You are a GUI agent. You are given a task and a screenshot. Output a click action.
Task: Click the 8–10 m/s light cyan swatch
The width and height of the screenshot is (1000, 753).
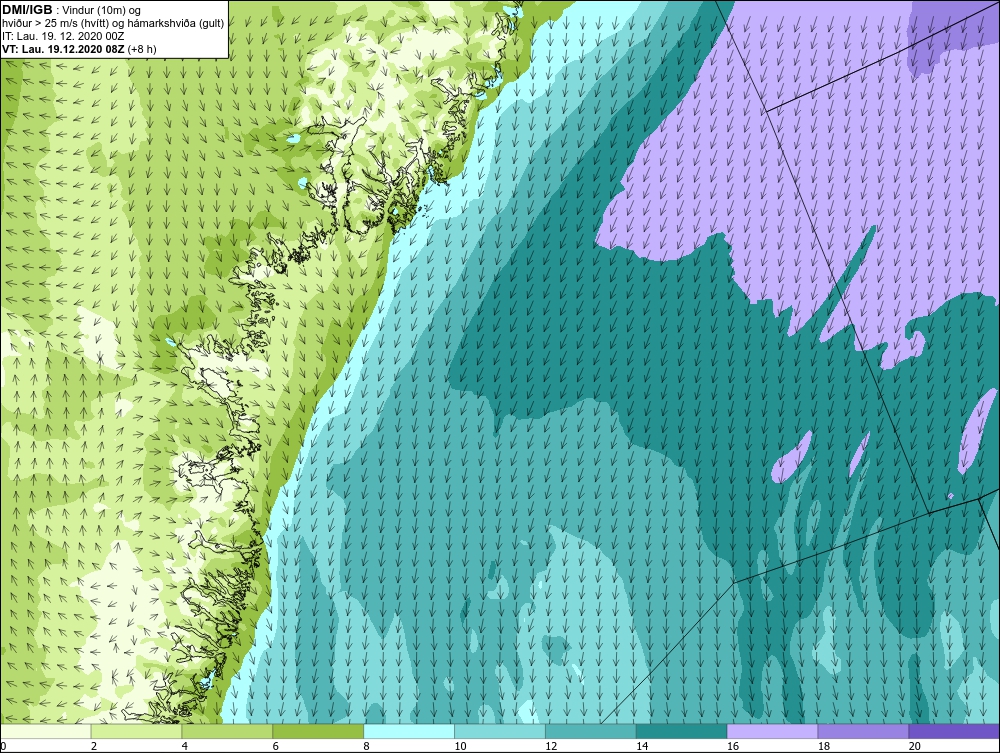(x=409, y=731)
